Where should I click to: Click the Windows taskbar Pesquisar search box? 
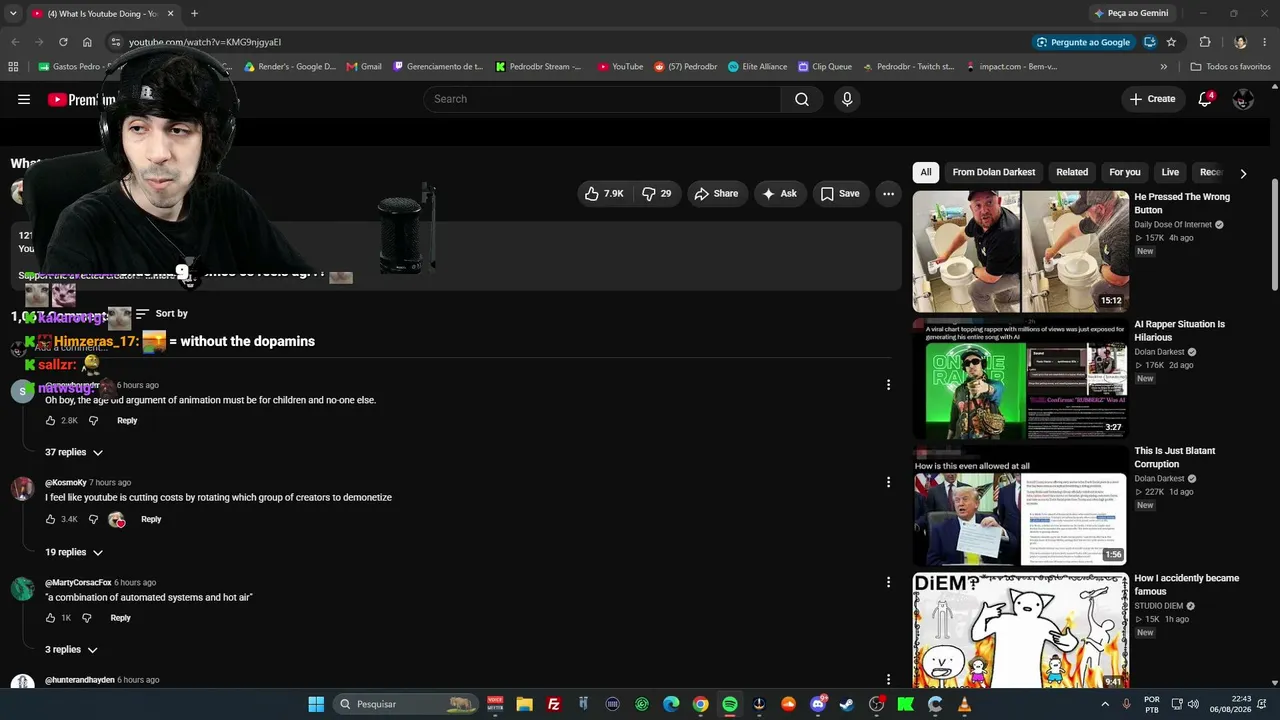point(404,704)
